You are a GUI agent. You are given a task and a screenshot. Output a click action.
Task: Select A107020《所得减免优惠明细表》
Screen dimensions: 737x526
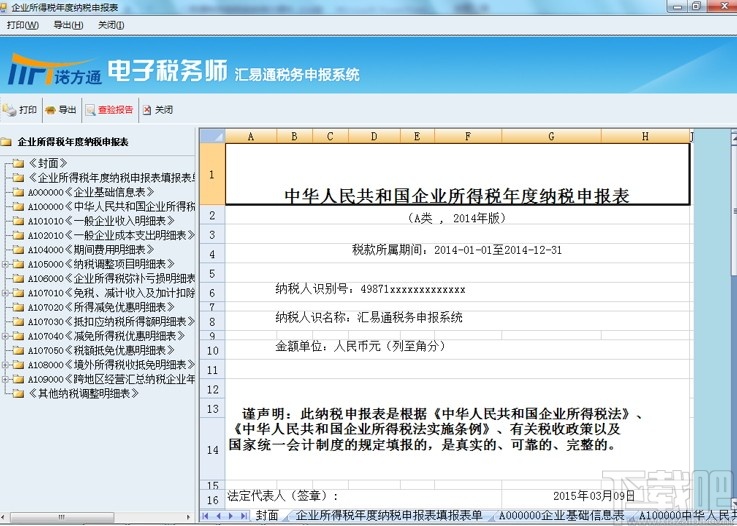[x=101, y=307]
